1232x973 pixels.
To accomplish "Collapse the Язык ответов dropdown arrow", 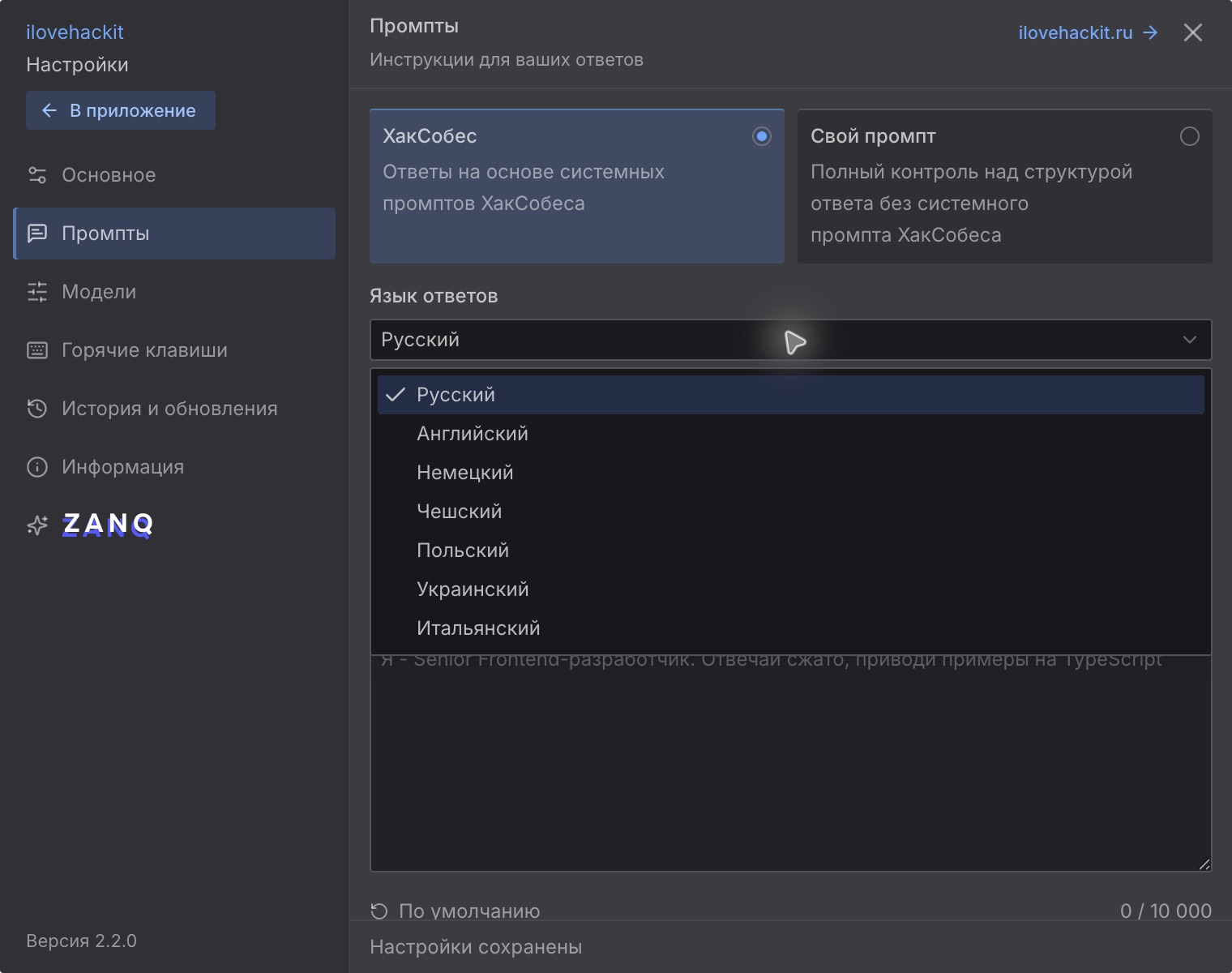I will (1190, 340).
